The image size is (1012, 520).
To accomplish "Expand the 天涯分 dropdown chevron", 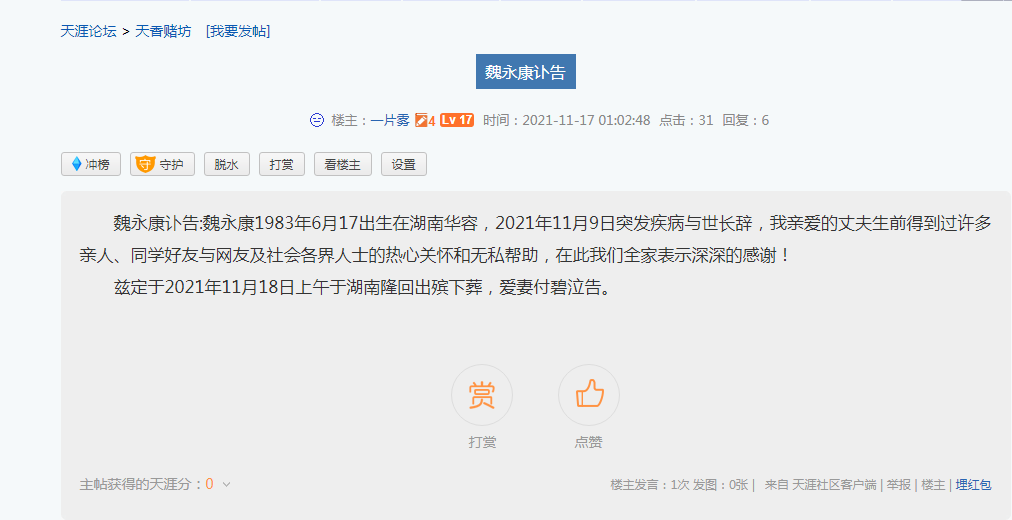I will [x=227, y=485].
